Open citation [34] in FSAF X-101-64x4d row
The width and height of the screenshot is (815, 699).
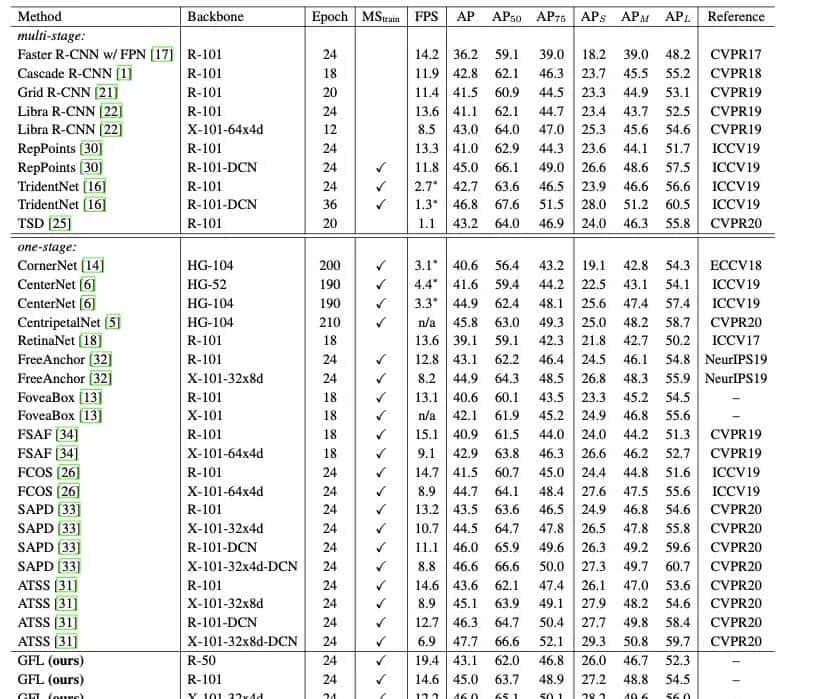pos(66,454)
